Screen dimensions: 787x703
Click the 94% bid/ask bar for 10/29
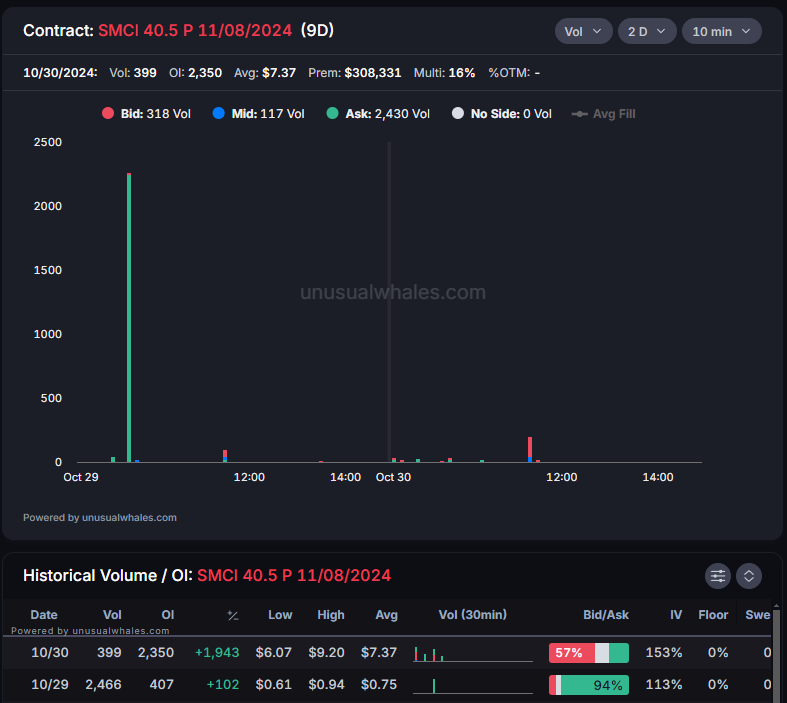(589, 685)
